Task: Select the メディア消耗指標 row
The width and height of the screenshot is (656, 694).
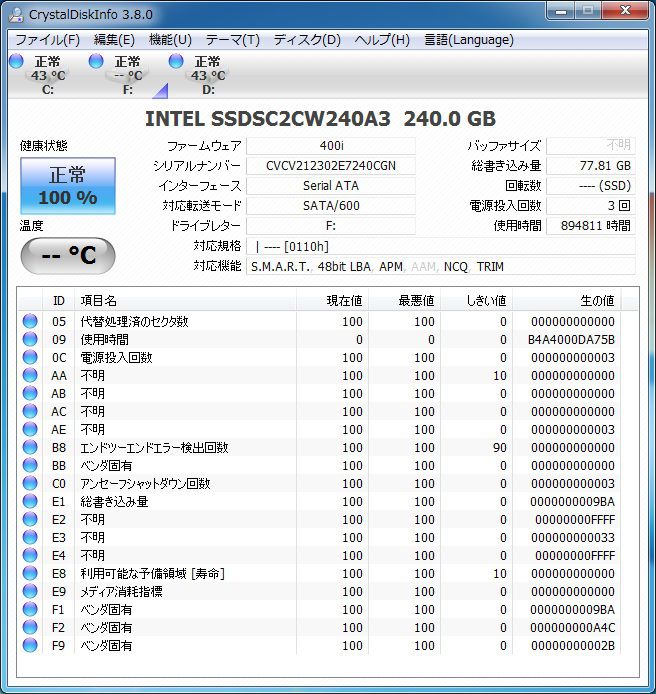Action: [319, 591]
